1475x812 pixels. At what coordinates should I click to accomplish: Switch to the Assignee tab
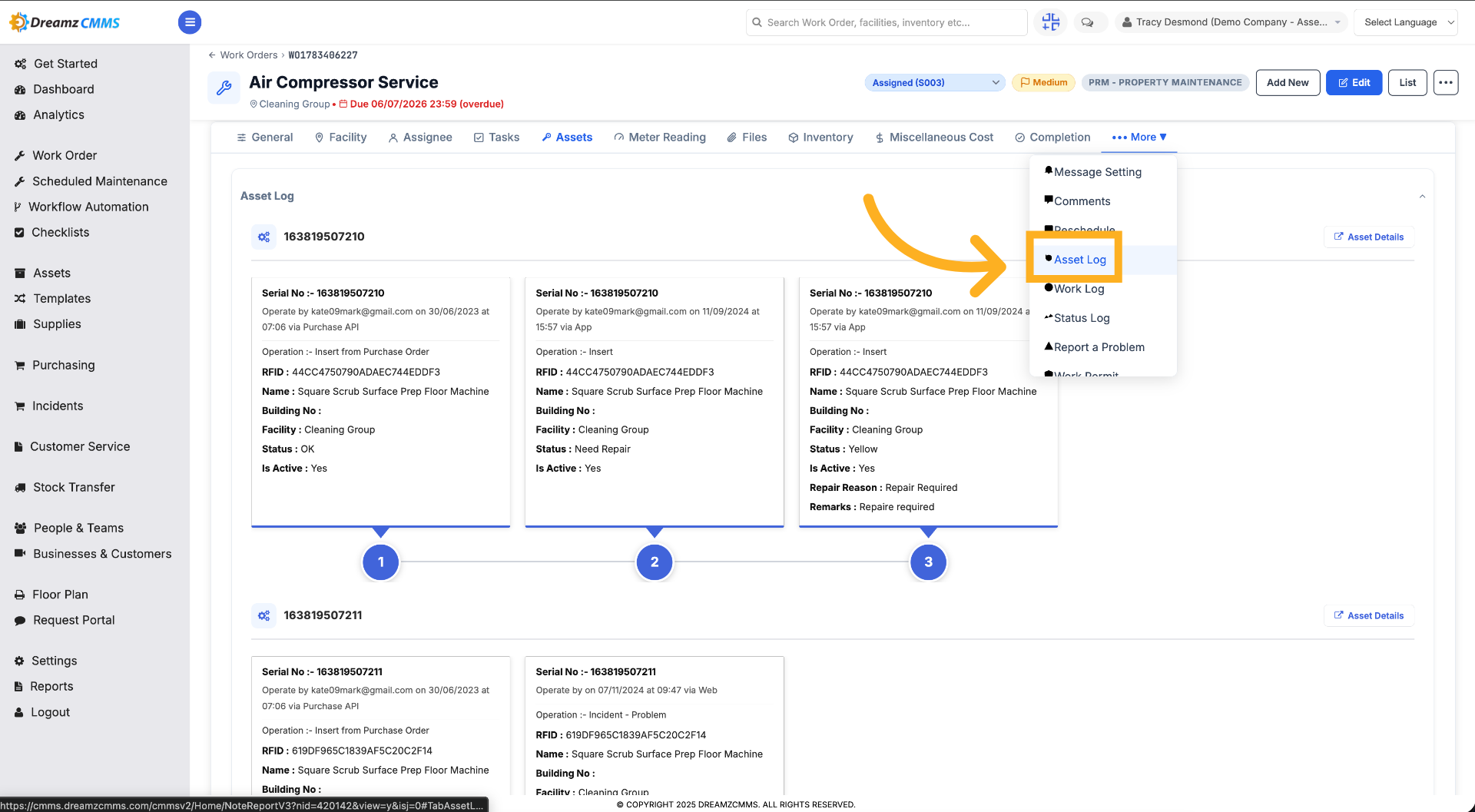click(420, 137)
